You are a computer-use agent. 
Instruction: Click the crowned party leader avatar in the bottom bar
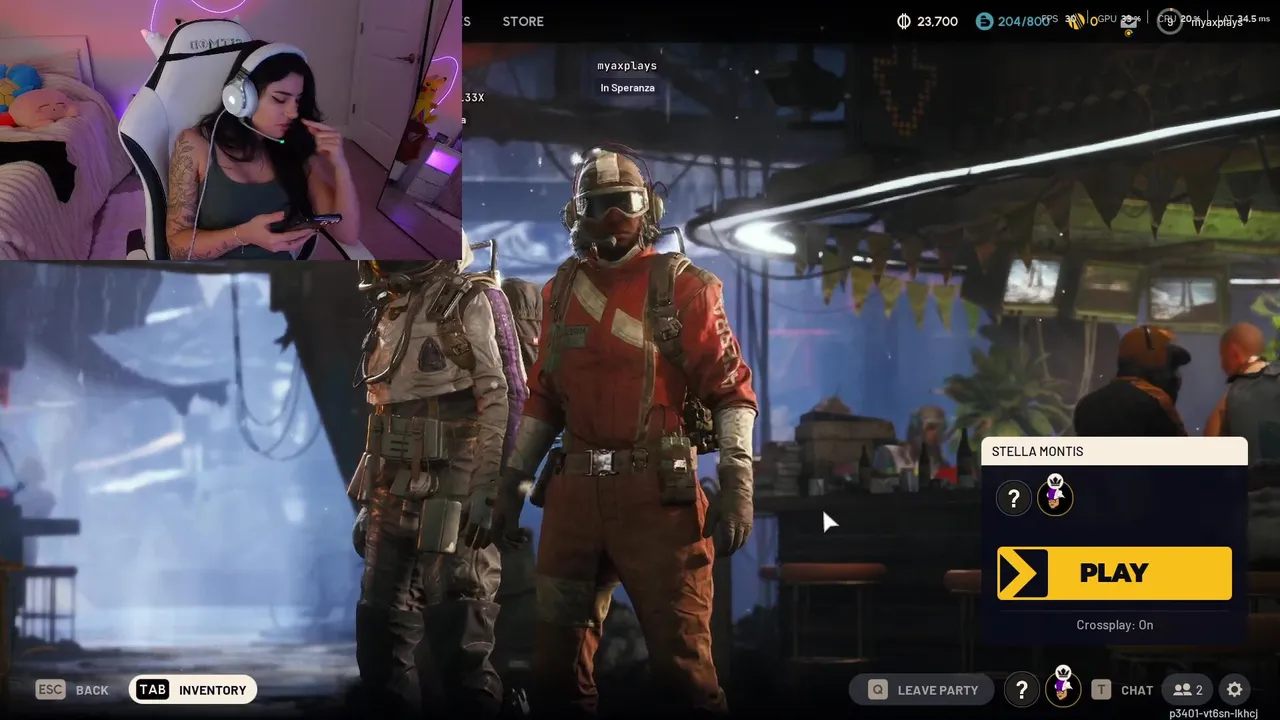(x=1062, y=687)
